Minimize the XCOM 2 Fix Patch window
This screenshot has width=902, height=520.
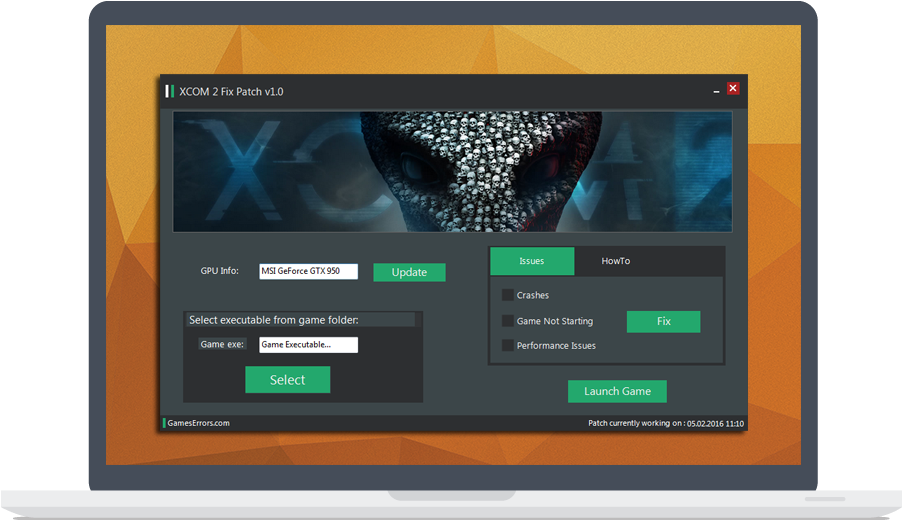pyautogui.click(x=715, y=90)
